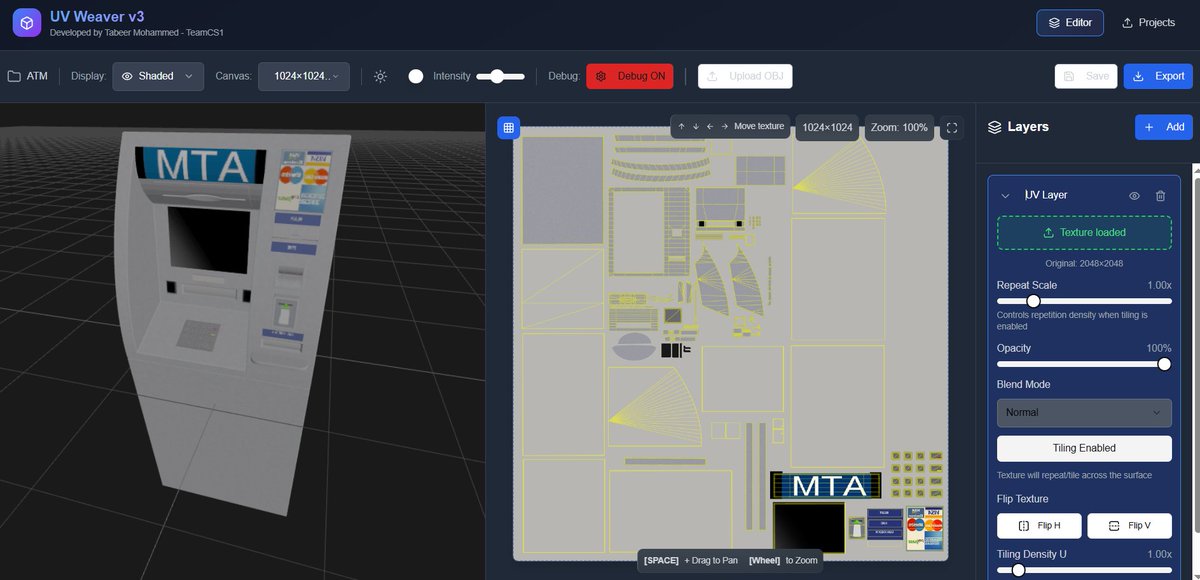Open the Shaded display mode dropdown
Image resolution: width=1200 pixels, height=580 pixels.
tap(158, 75)
